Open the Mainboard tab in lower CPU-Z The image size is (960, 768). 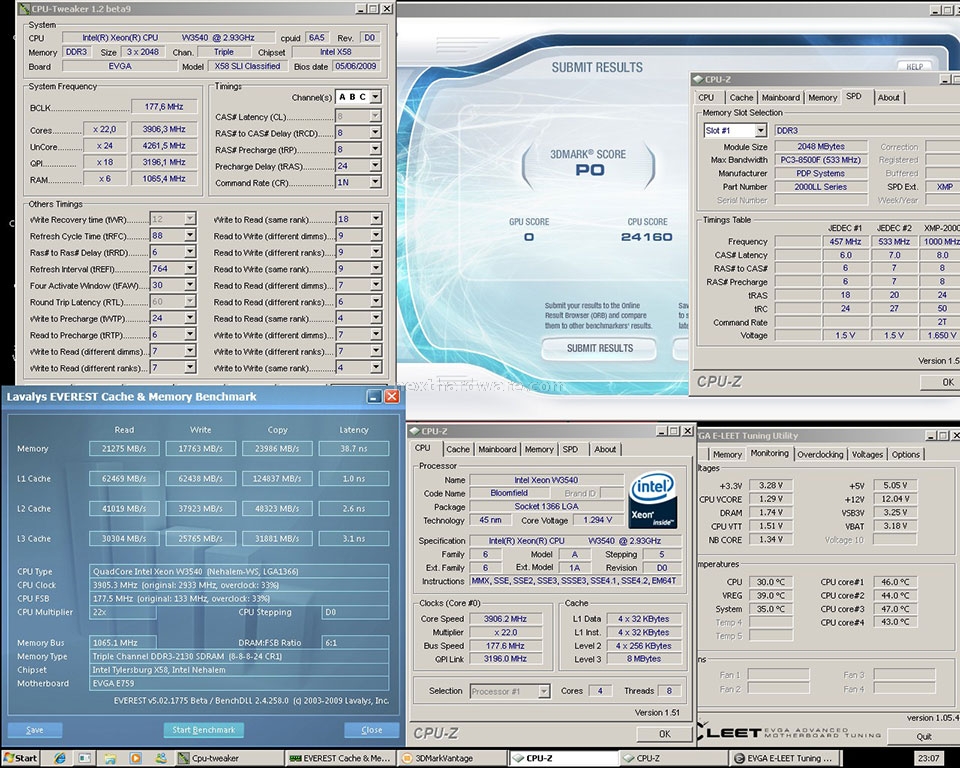[497, 449]
